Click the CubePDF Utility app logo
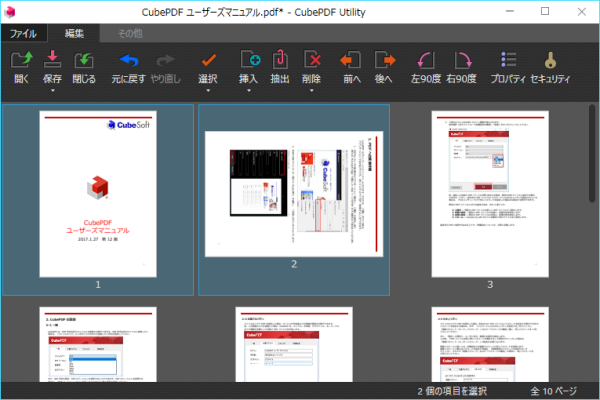The image size is (600, 400). click(10, 12)
